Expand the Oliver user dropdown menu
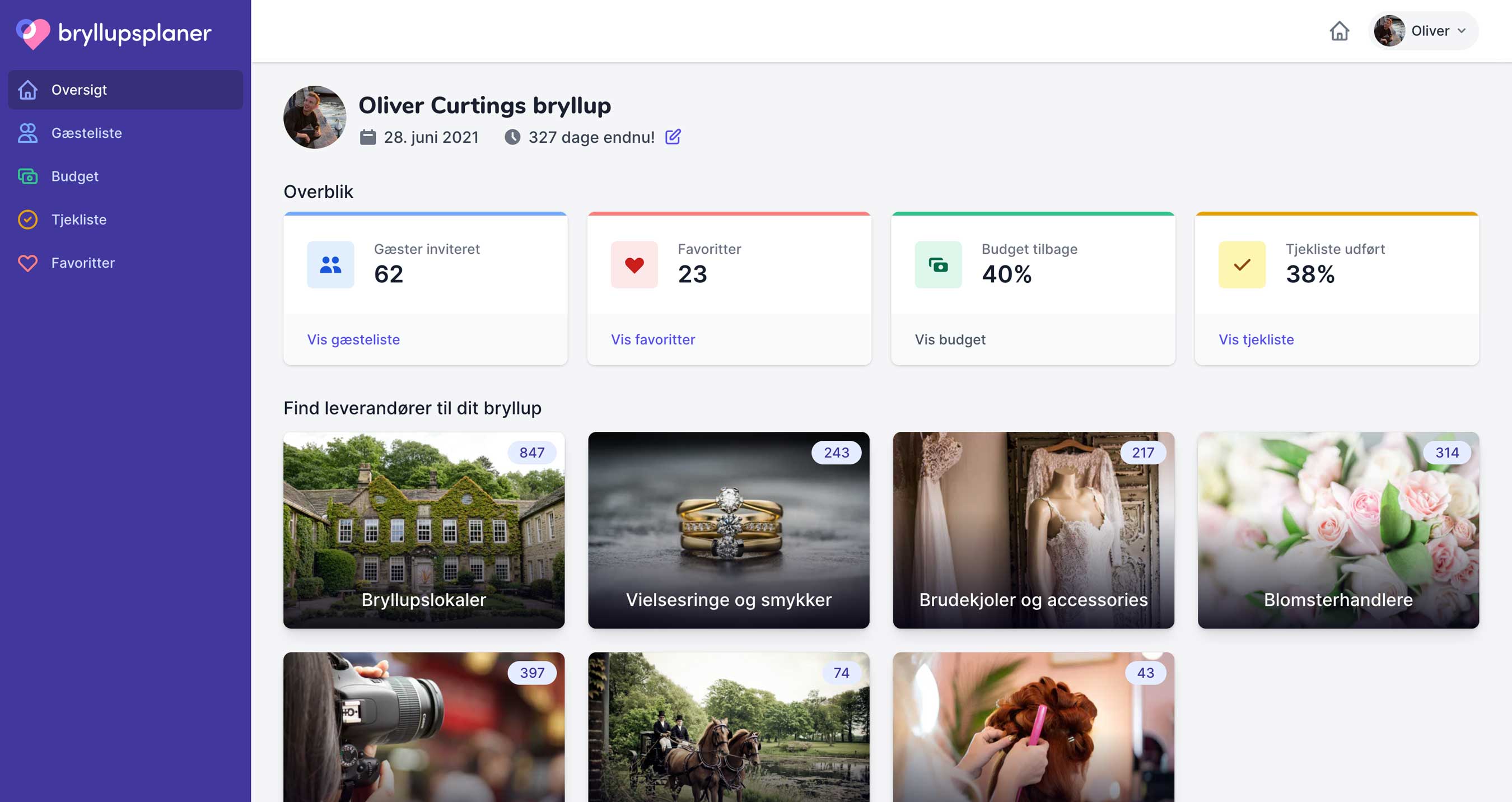The height and width of the screenshot is (802, 1512). pos(1461,31)
